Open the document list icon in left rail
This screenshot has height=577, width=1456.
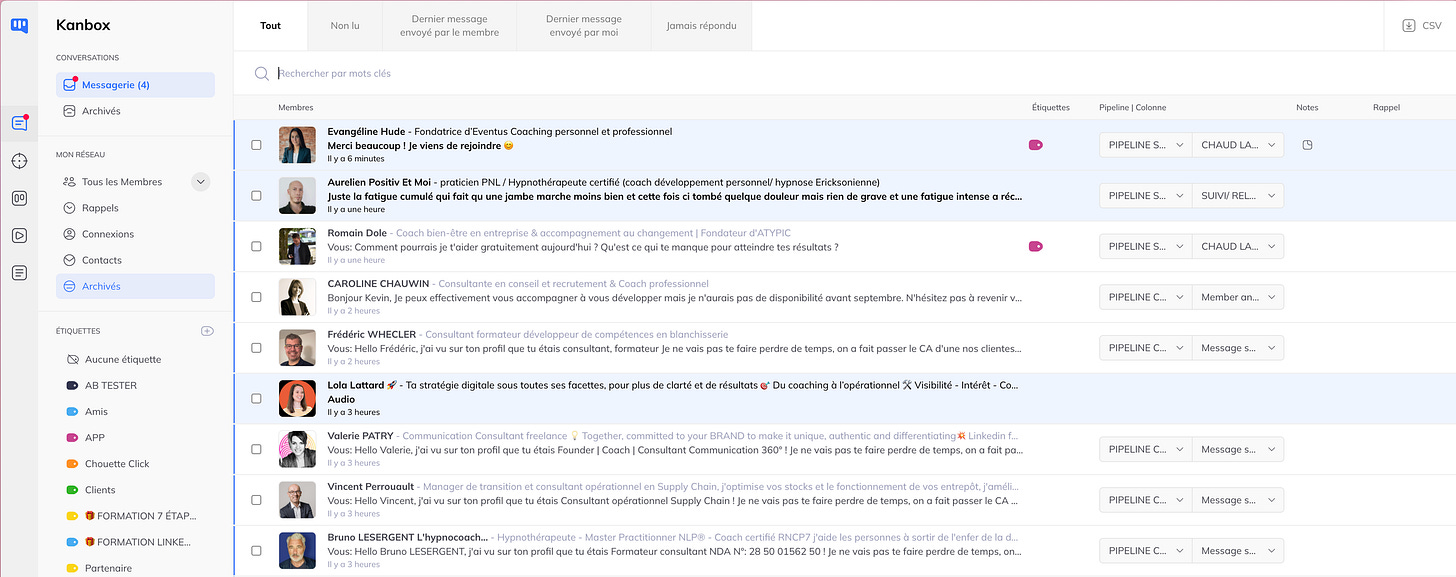click(x=19, y=273)
